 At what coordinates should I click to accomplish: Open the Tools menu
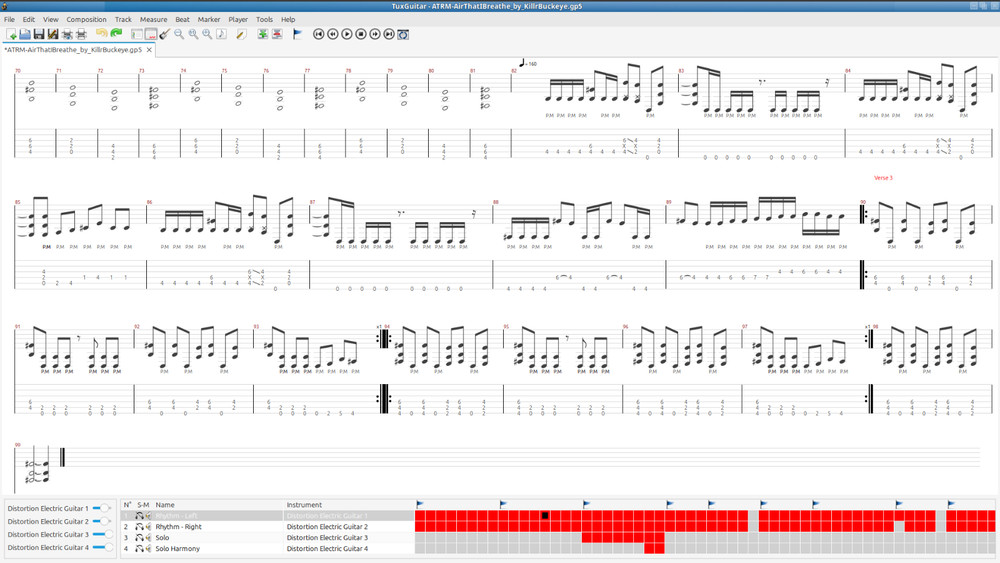tap(264, 19)
